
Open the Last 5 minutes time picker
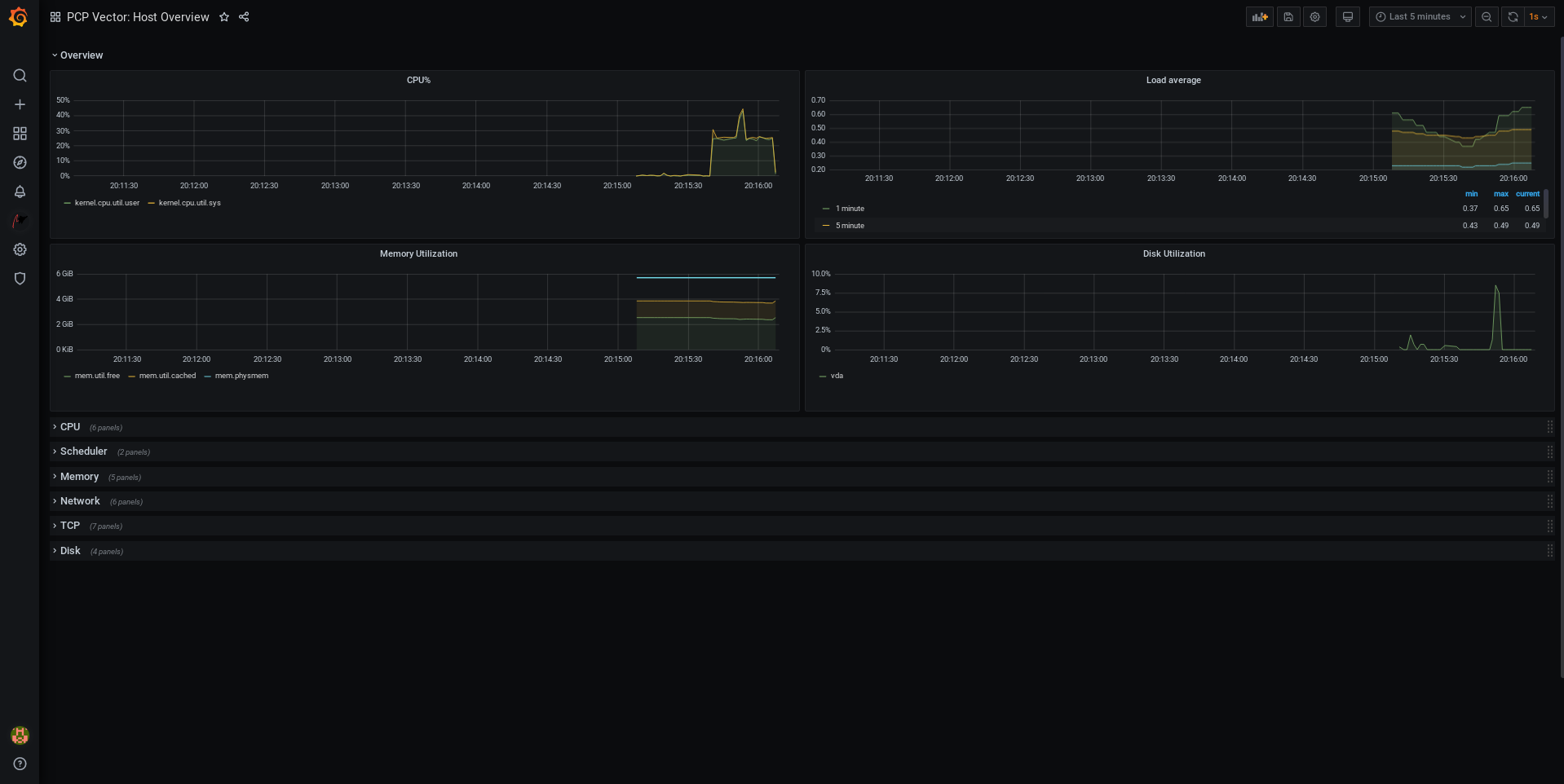pos(1420,17)
